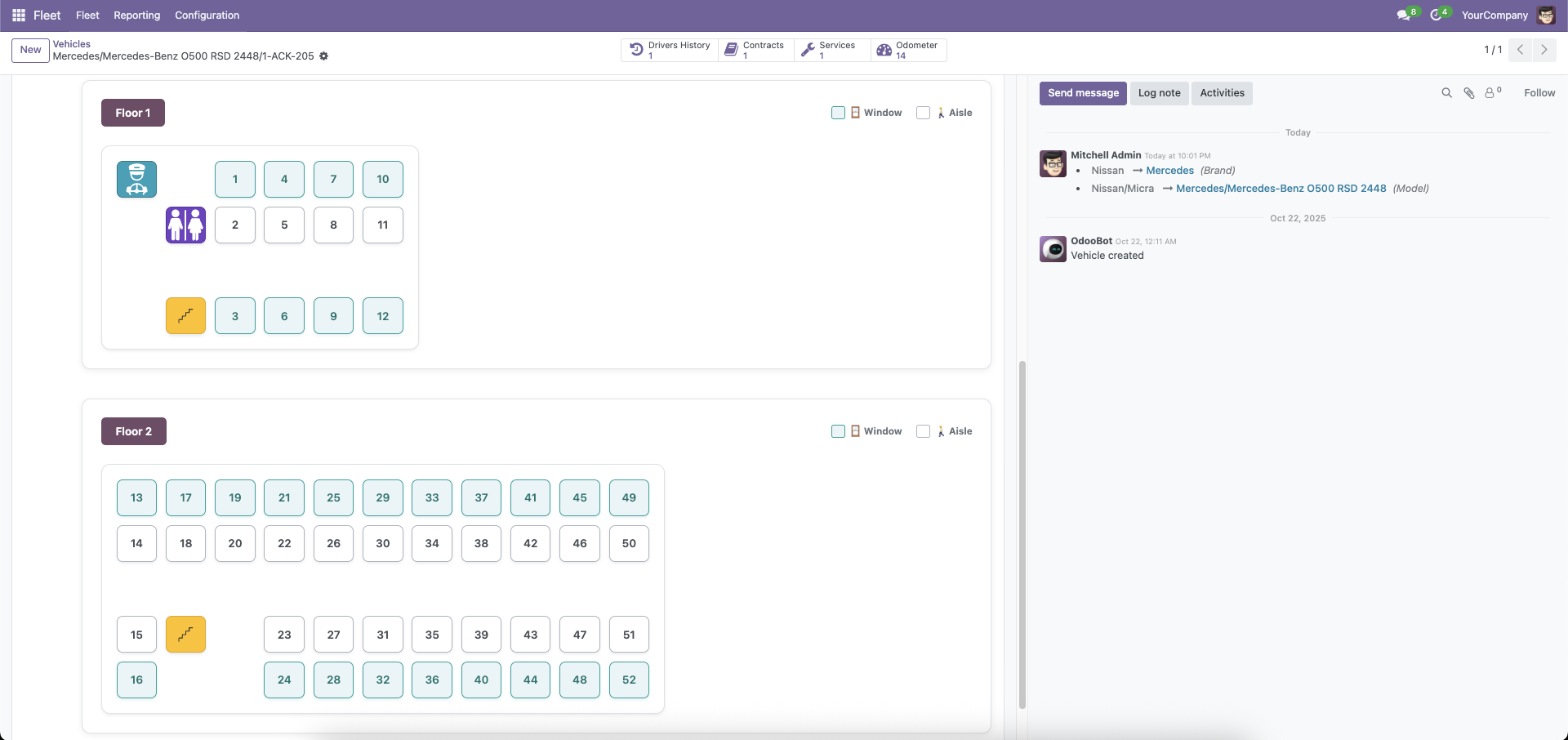Toggle Window checkbox on Floor 2
The image size is (1568, 740).
pos(838,431)
